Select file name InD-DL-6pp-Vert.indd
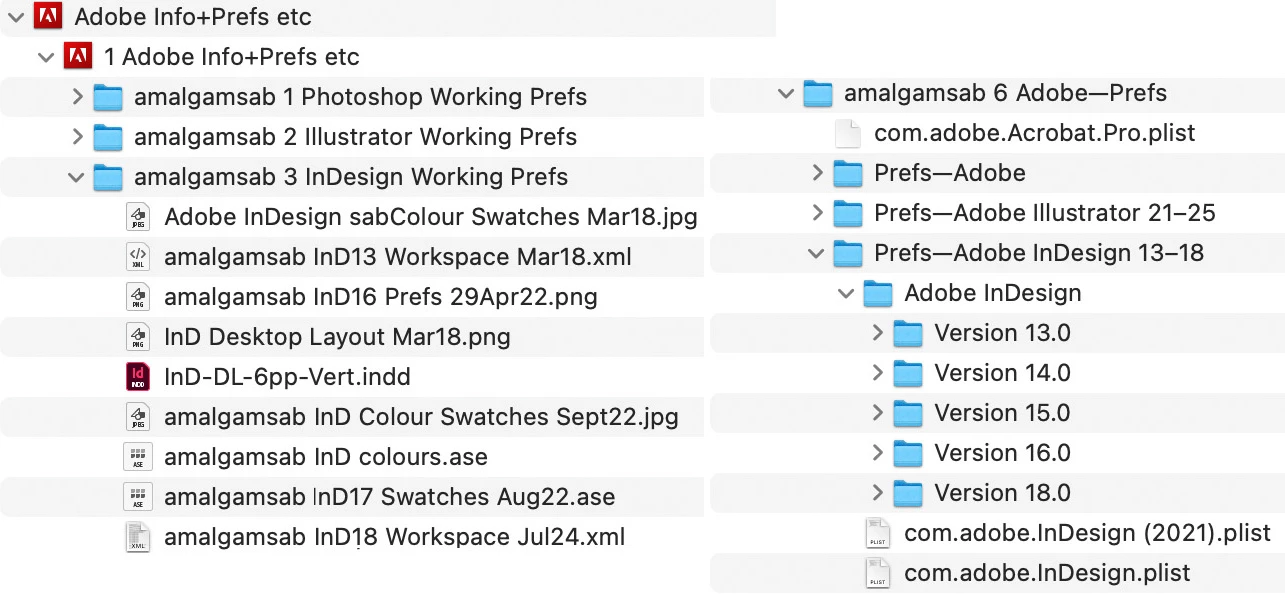The height and width of the screenshot is (594, 1285). pyautogui.click(x=288, y=377)
